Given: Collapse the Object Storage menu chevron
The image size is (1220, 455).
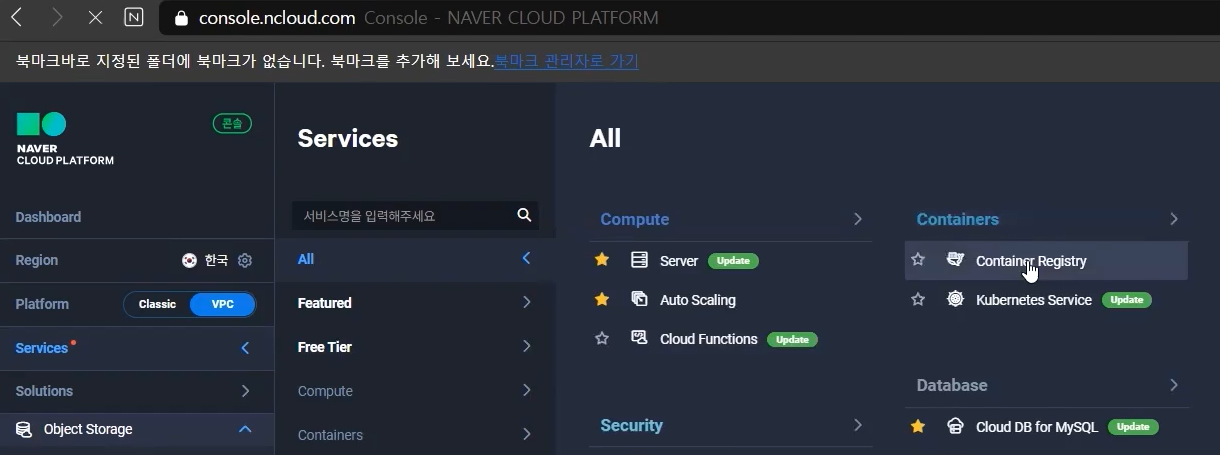Looking at the screenshot, I should (245, 429).
